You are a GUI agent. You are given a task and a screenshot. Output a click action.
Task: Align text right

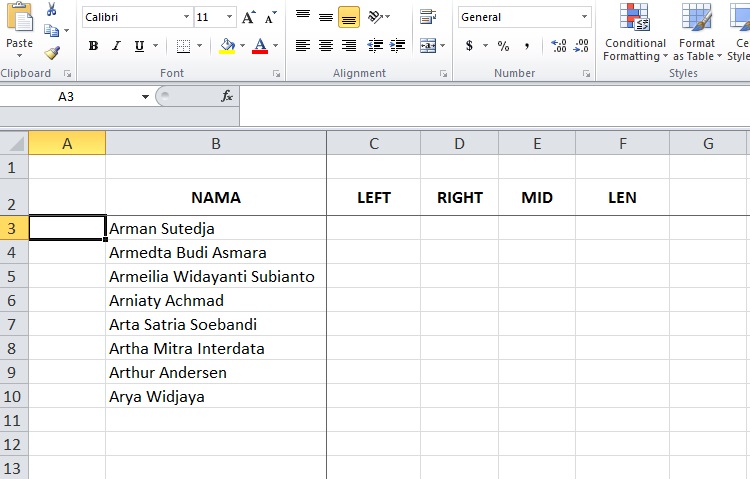click(349, 46)
